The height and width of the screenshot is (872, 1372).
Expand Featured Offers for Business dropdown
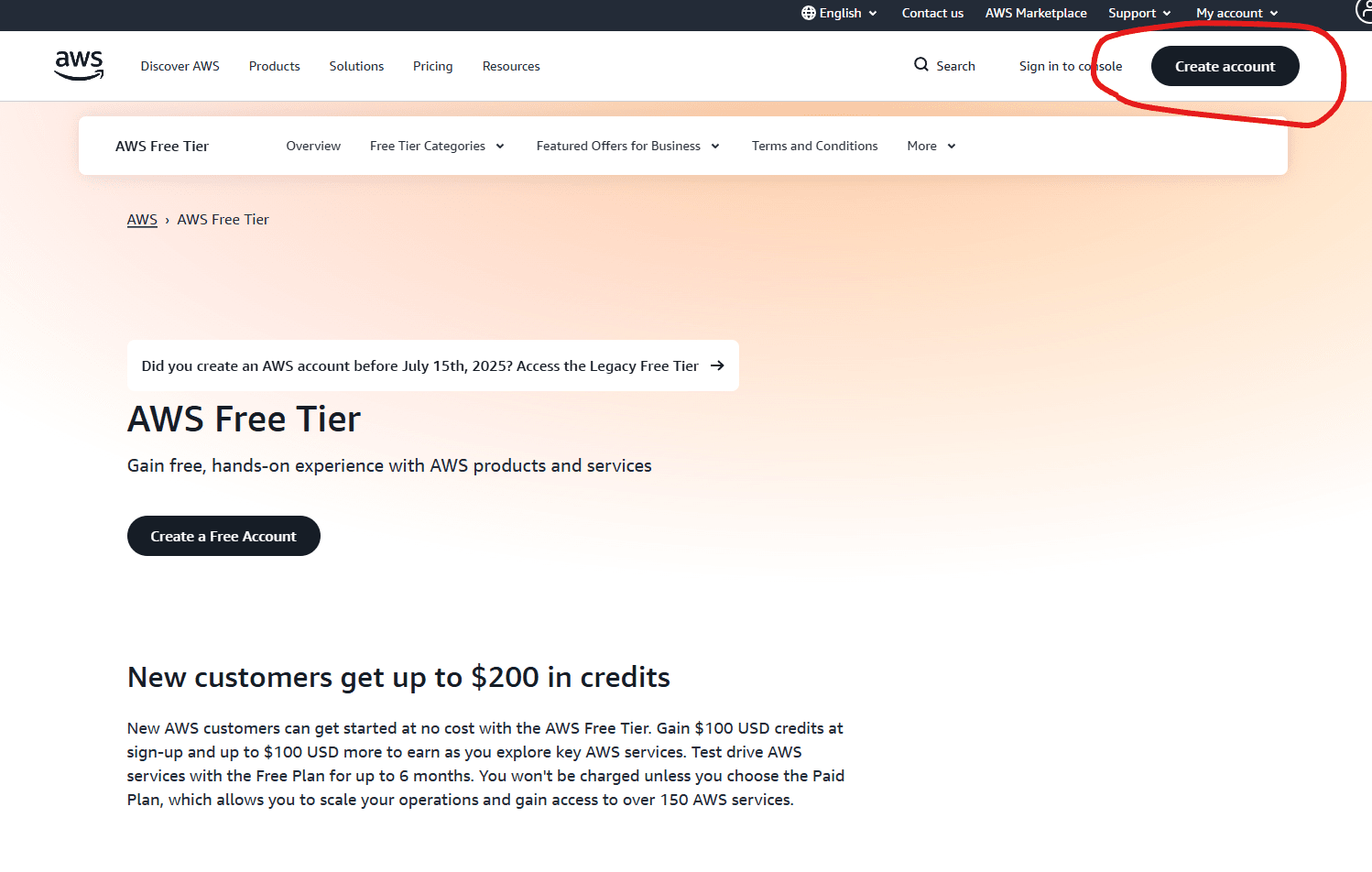tap(628, 146)
